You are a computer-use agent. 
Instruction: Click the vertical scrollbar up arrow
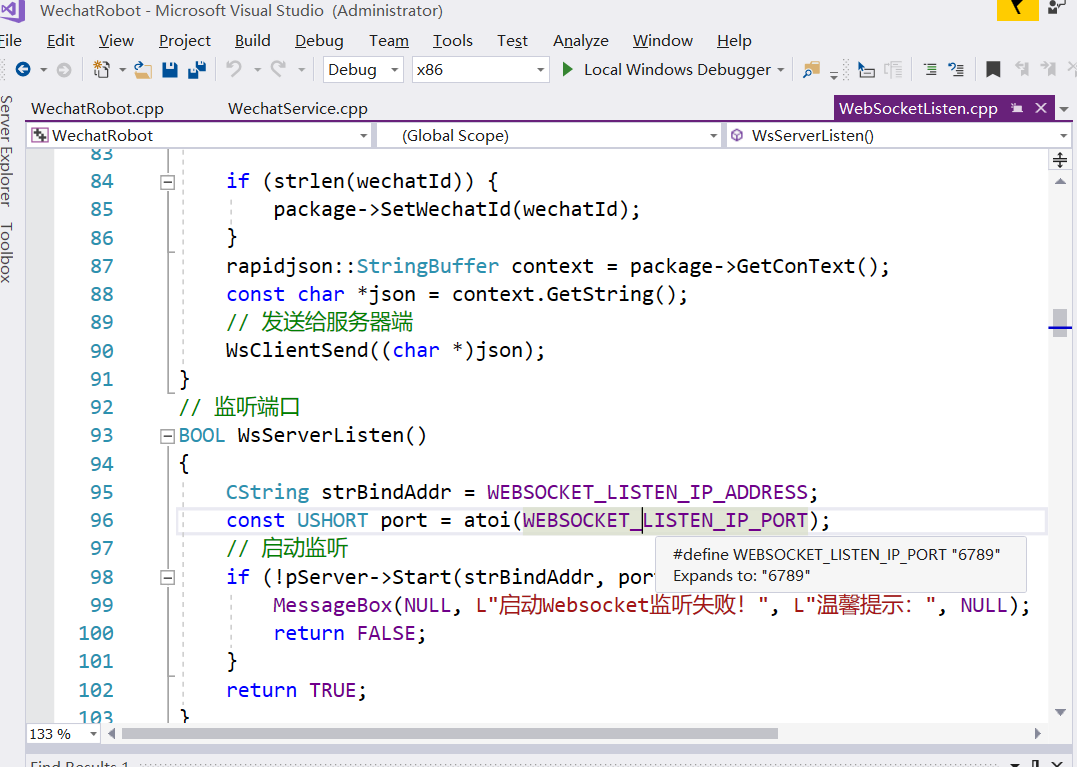coord(1061,182)
